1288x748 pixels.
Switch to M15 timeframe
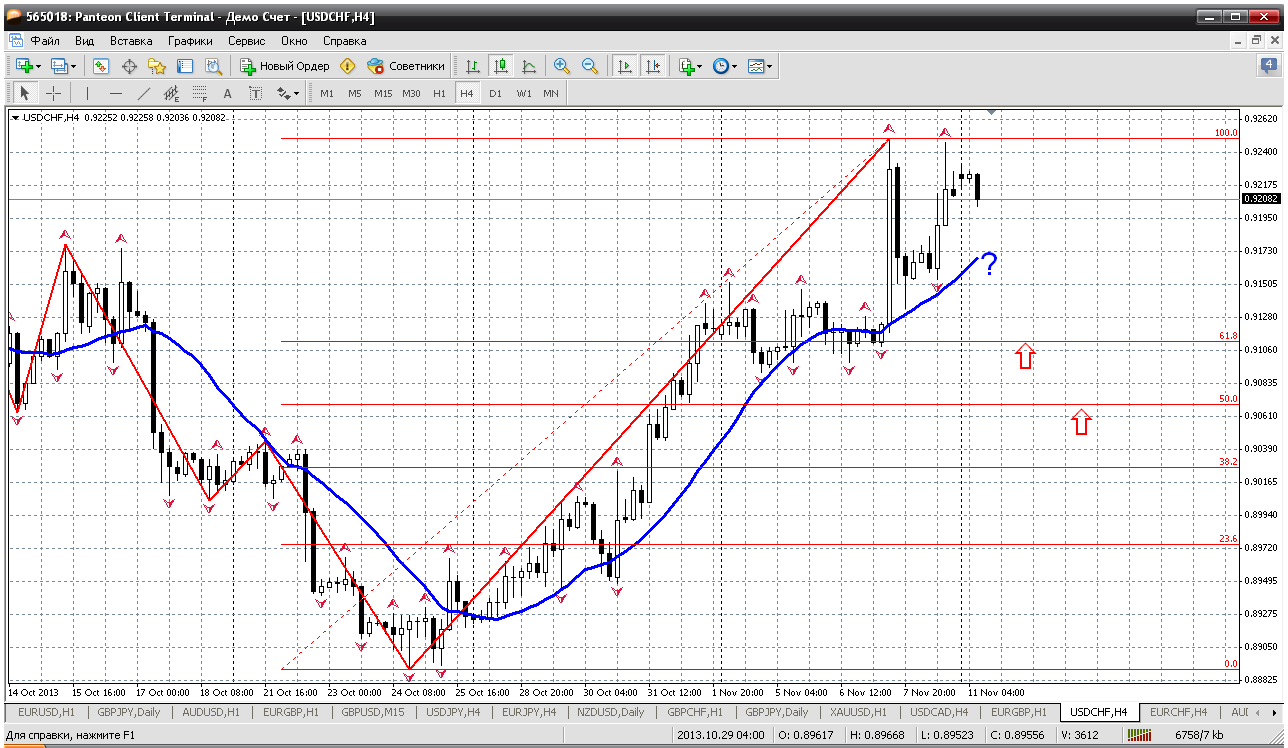tap(383, 93)
